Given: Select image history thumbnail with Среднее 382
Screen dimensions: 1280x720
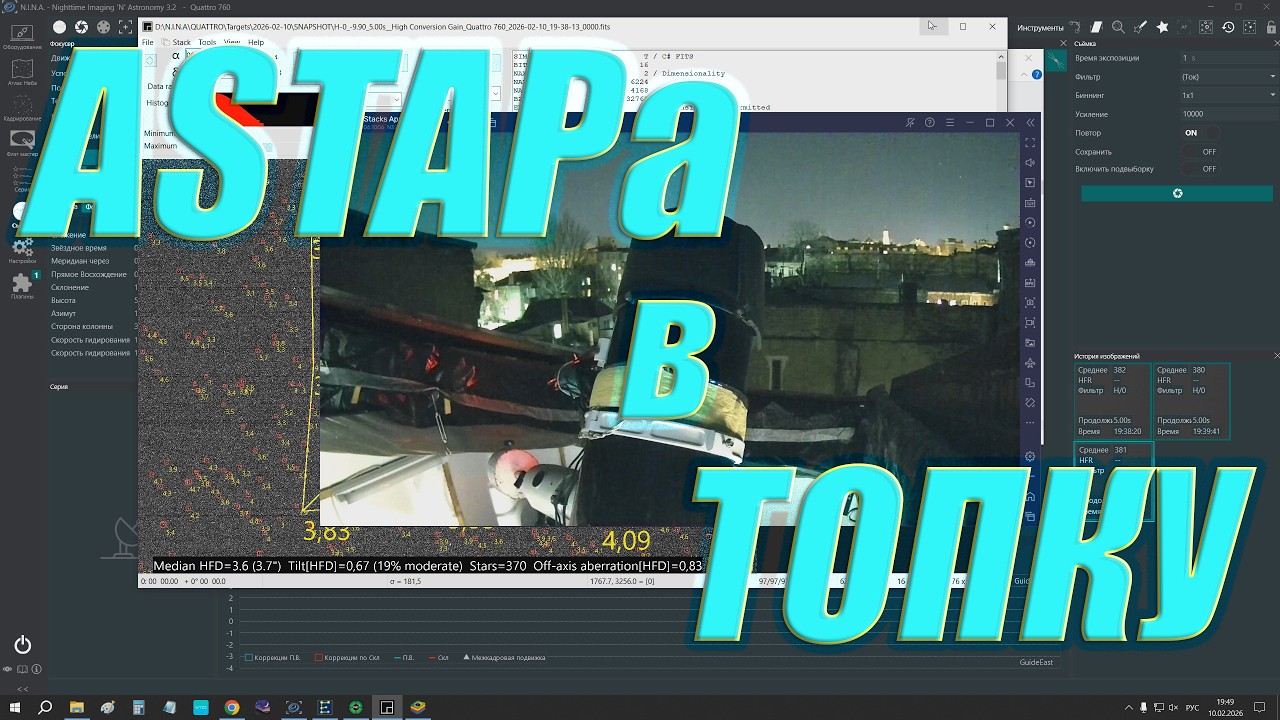Looking at the screenshot, I should (1113, 401).
